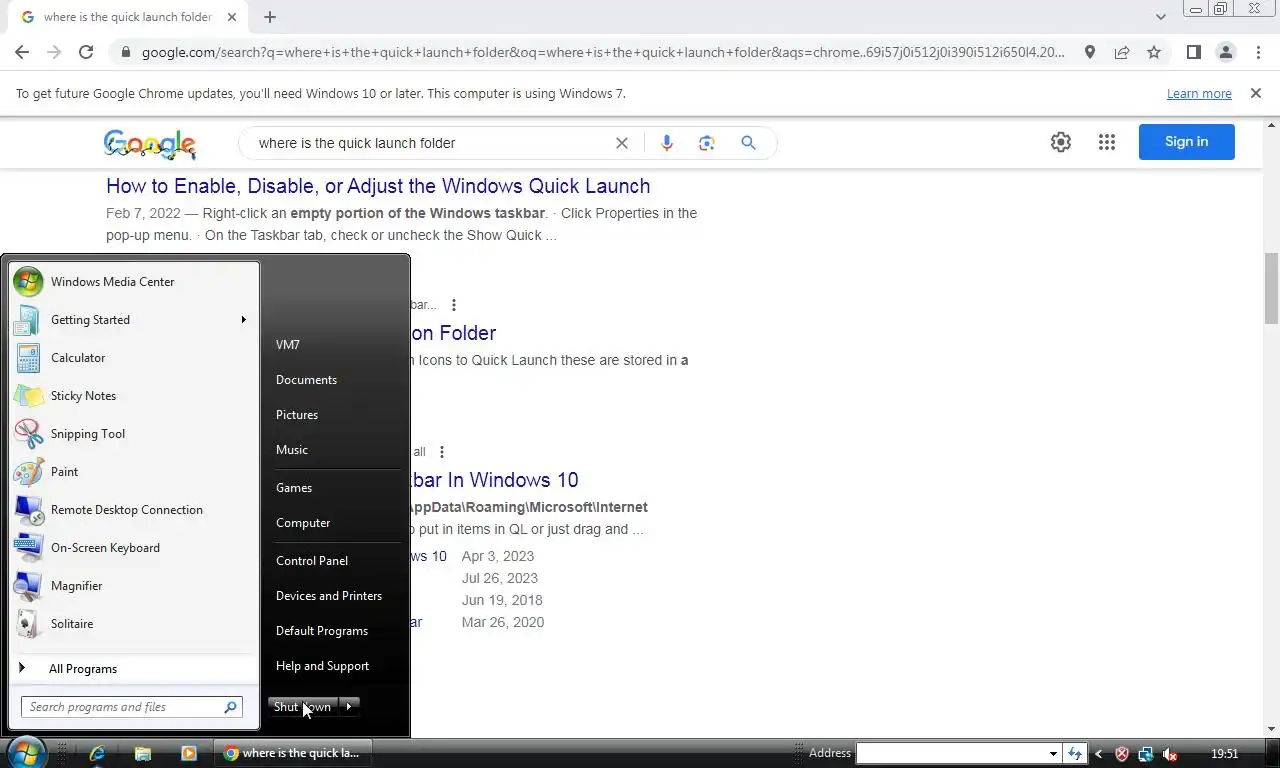Open the Chrome tab search dropdown

tap(1161, 17)
